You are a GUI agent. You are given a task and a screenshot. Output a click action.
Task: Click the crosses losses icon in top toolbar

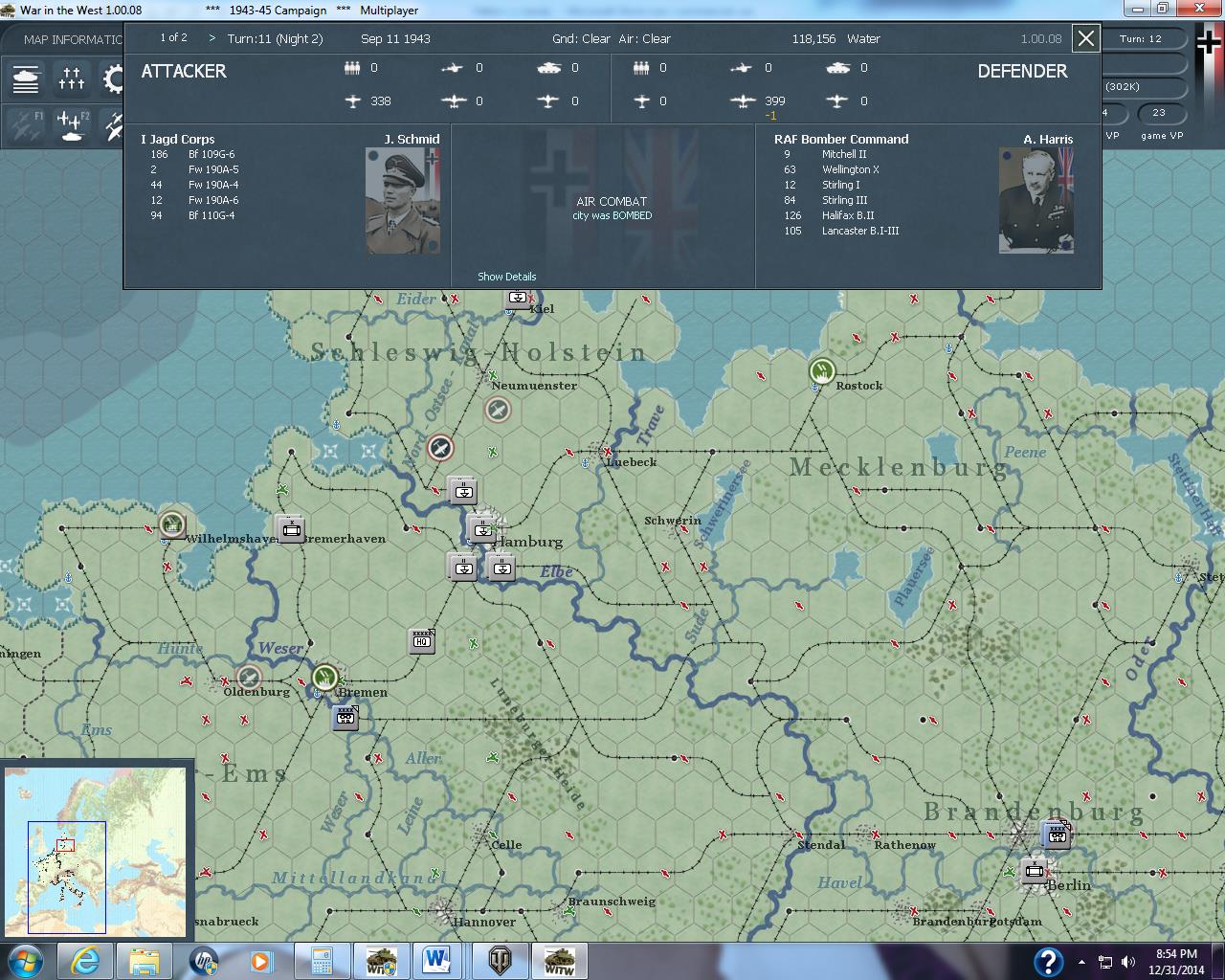pyautogui.click(x=72, y=79)
